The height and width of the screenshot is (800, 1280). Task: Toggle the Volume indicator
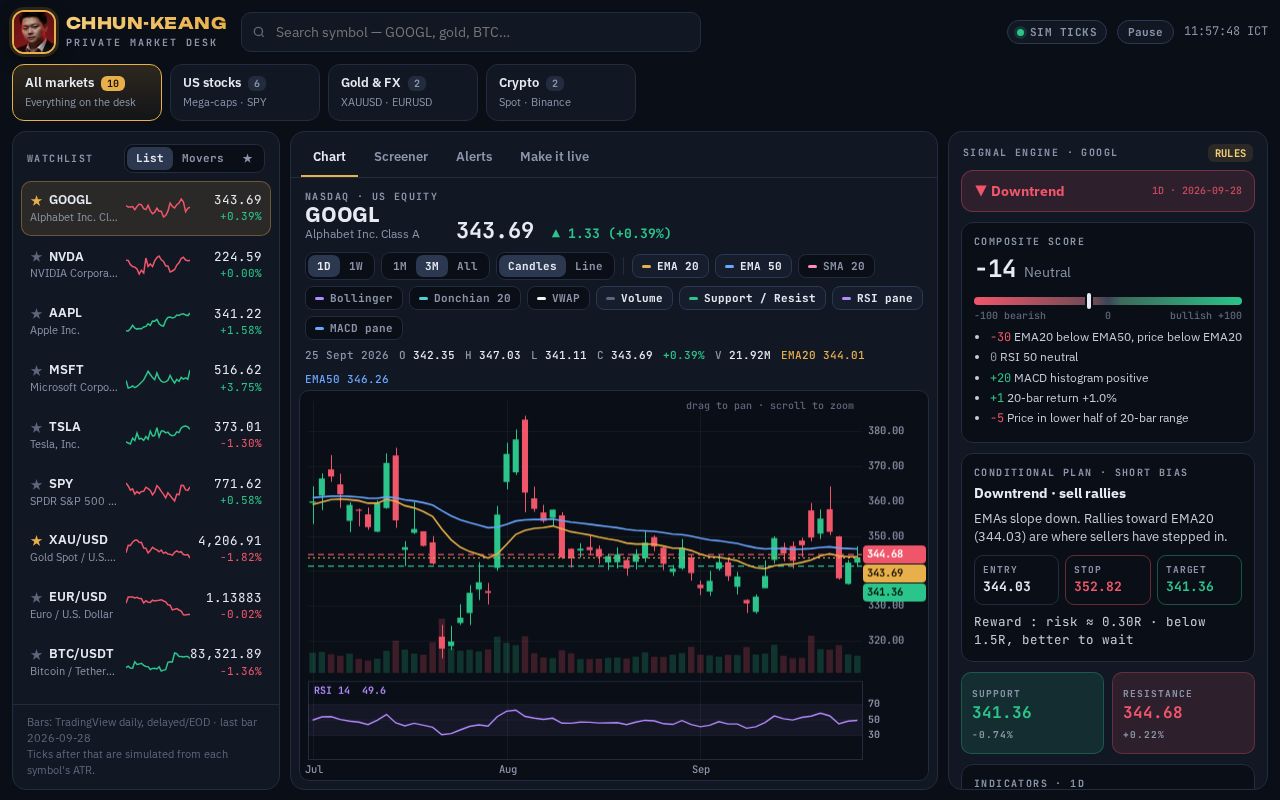click(x=634, y=298)
